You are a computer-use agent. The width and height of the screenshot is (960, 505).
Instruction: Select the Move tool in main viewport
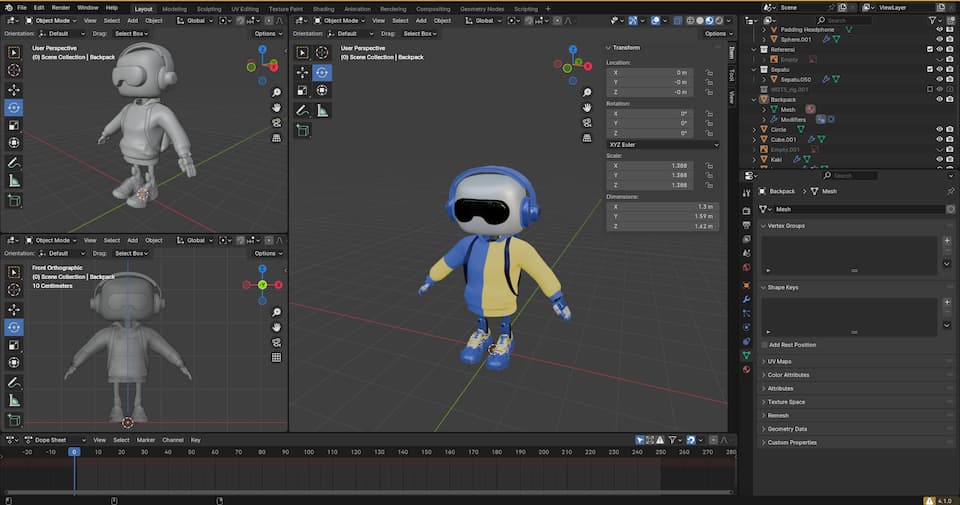pyautogui.click(x=303, y=72)
